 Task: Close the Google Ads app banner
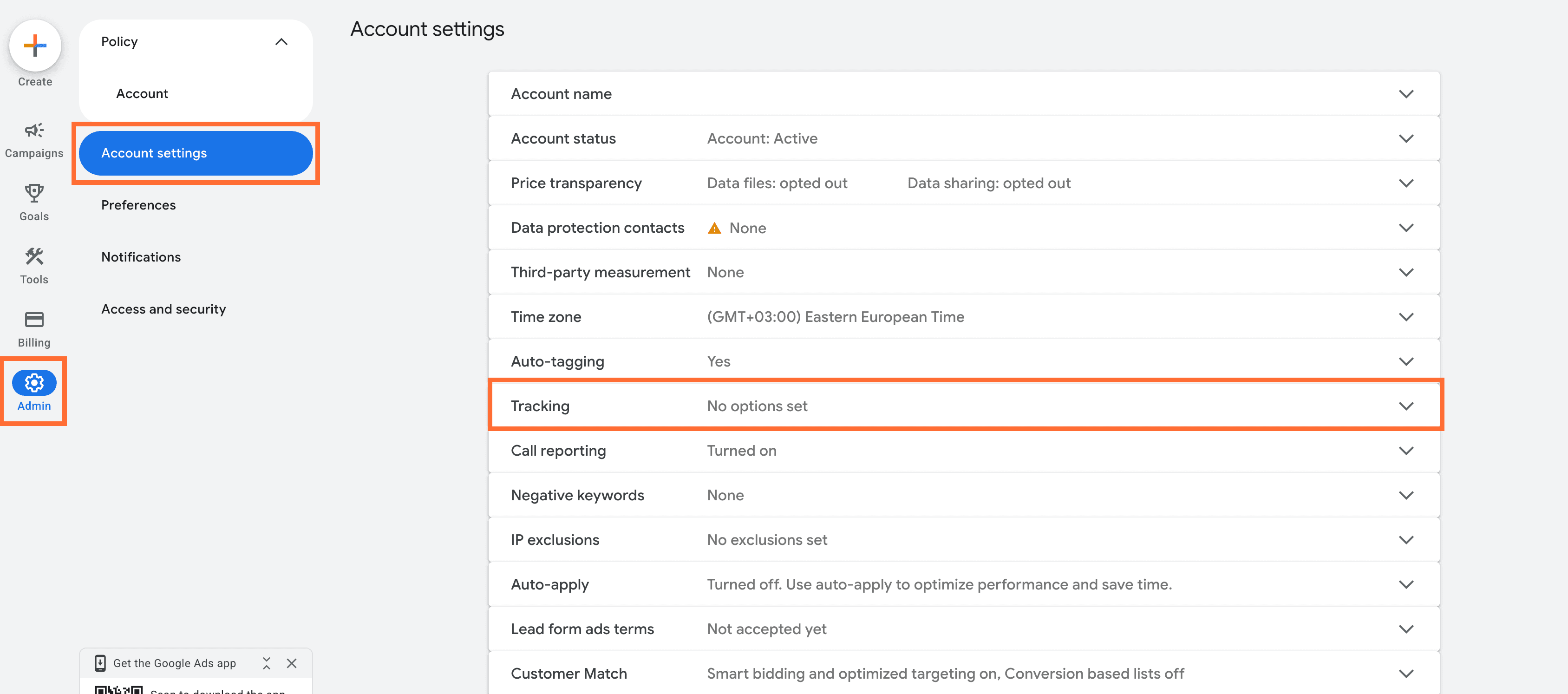pyautogui.click(x=292, y=663)
